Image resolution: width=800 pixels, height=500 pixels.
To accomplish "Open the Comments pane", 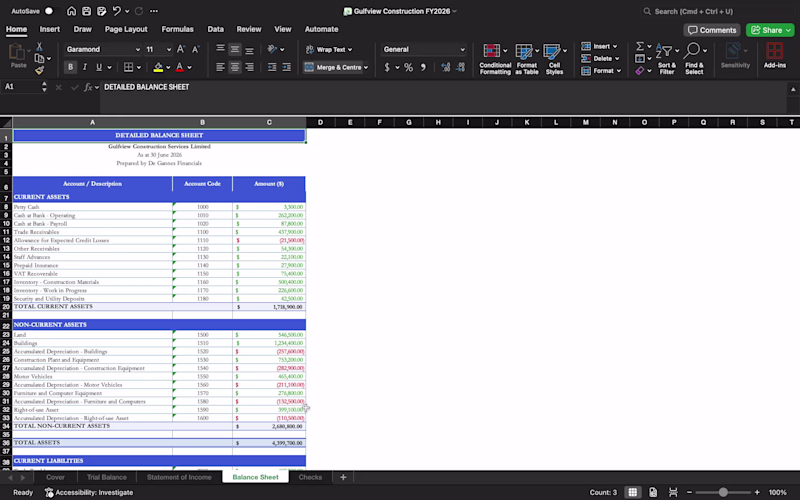I will pos(712,30).
